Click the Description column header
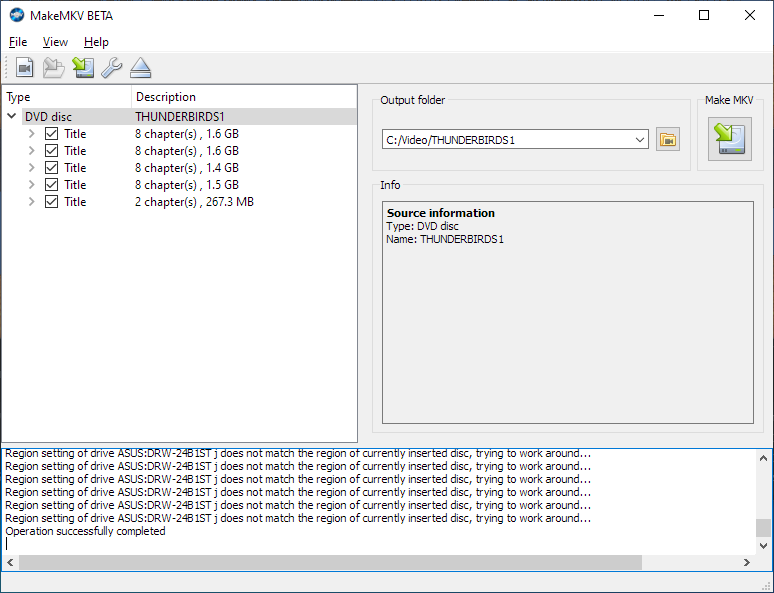 point(244,97)
